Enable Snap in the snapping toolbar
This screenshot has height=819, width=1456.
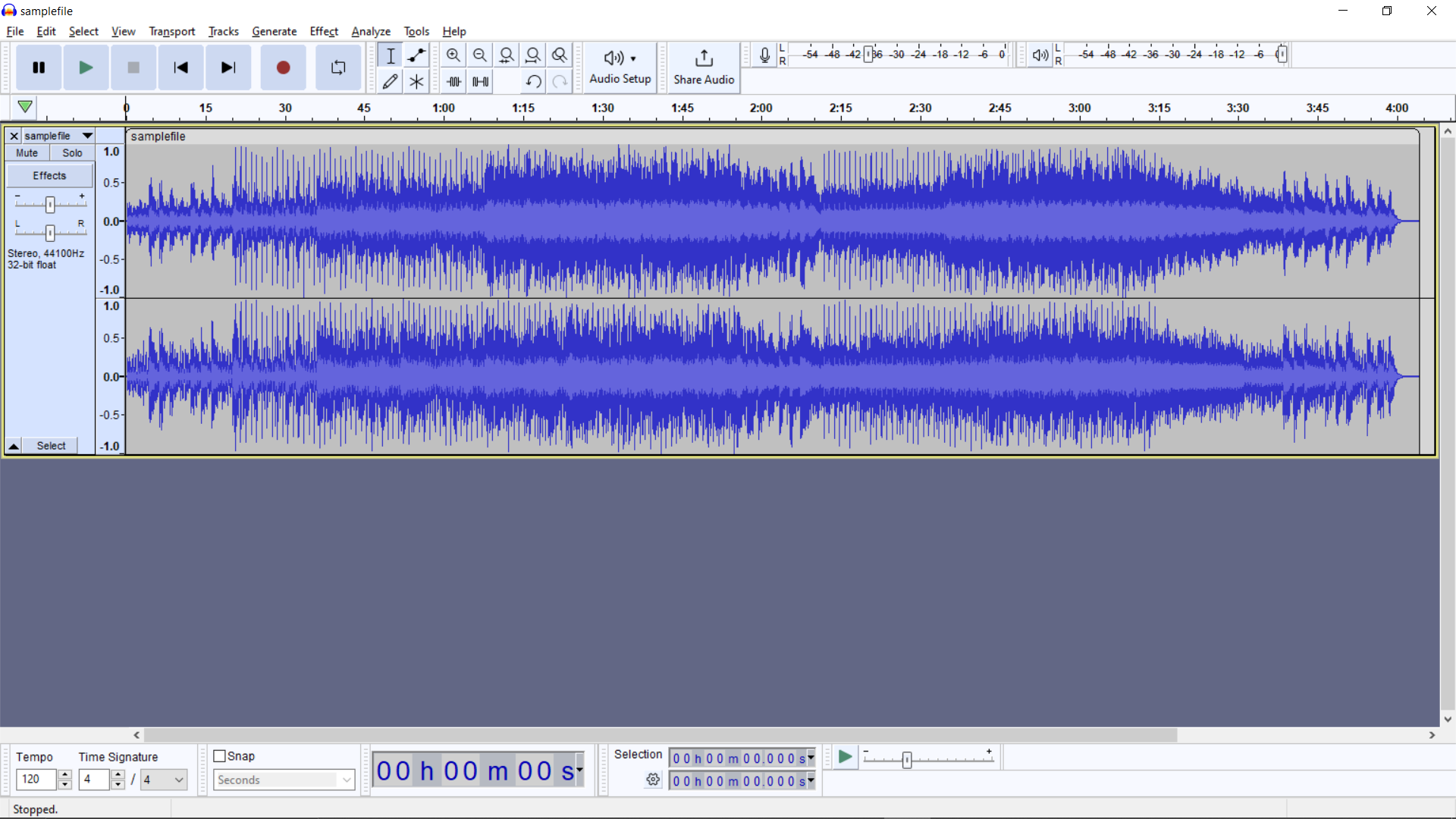[x=221, y=755]
